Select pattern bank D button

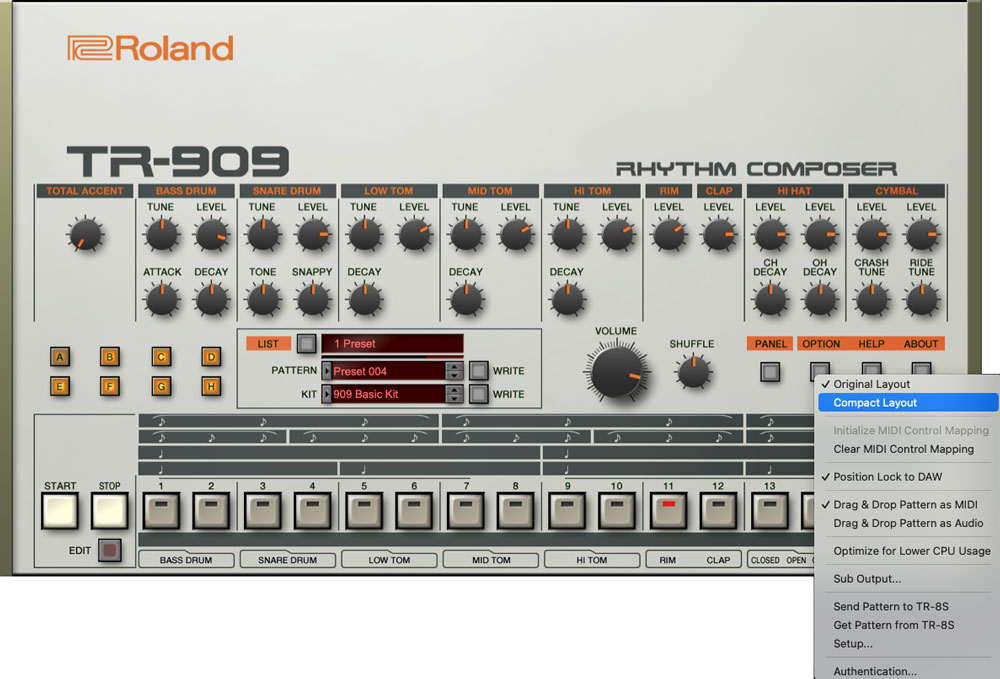[x=211, y=357]
